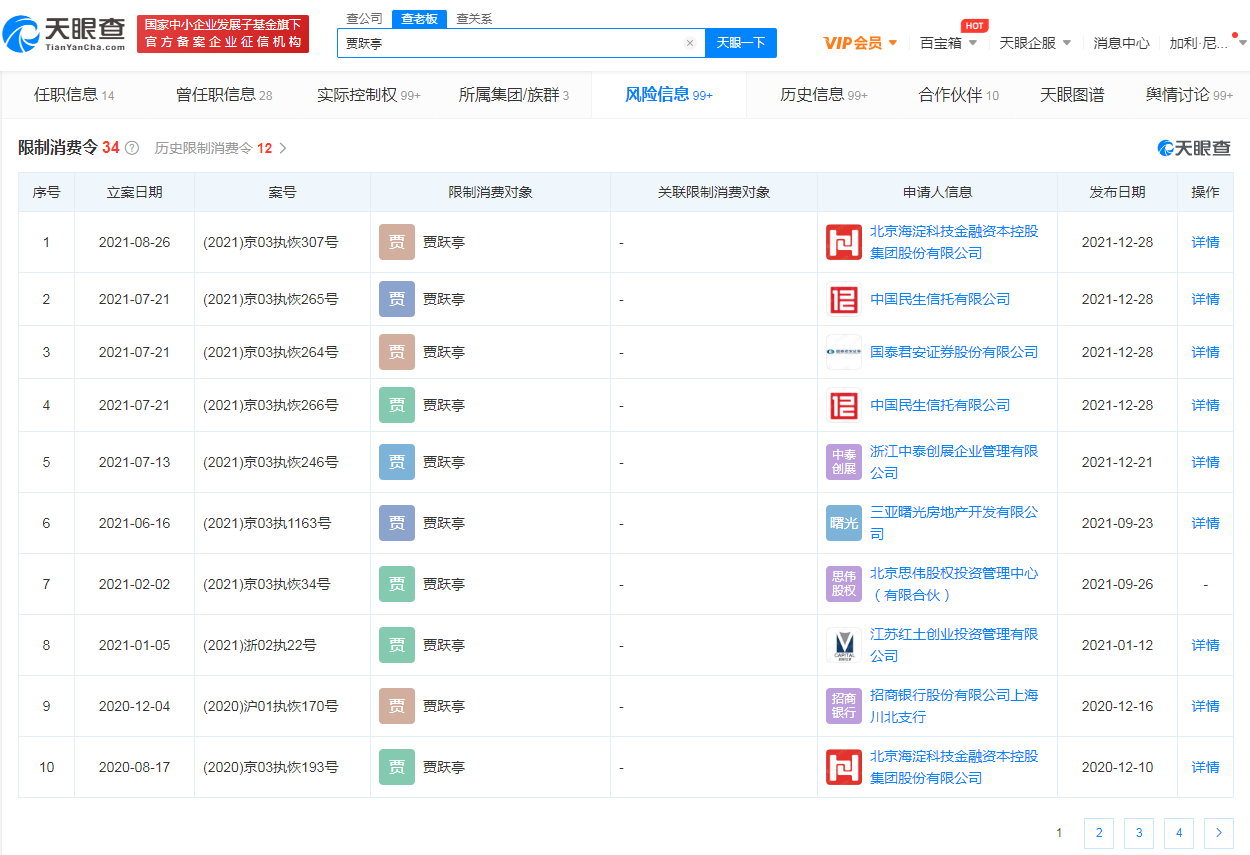Click the 贾 avatar in row 8
Viewport: 1250px width, 855px height.
pyautogui.click(x=397, y=645)
